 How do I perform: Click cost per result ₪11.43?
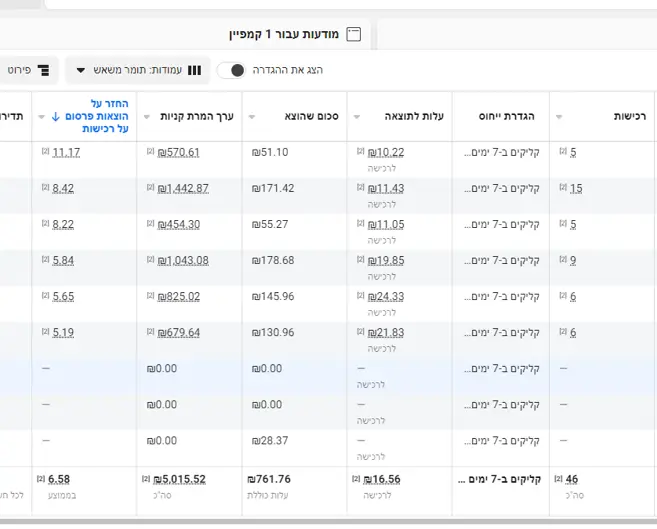(386, 188)
